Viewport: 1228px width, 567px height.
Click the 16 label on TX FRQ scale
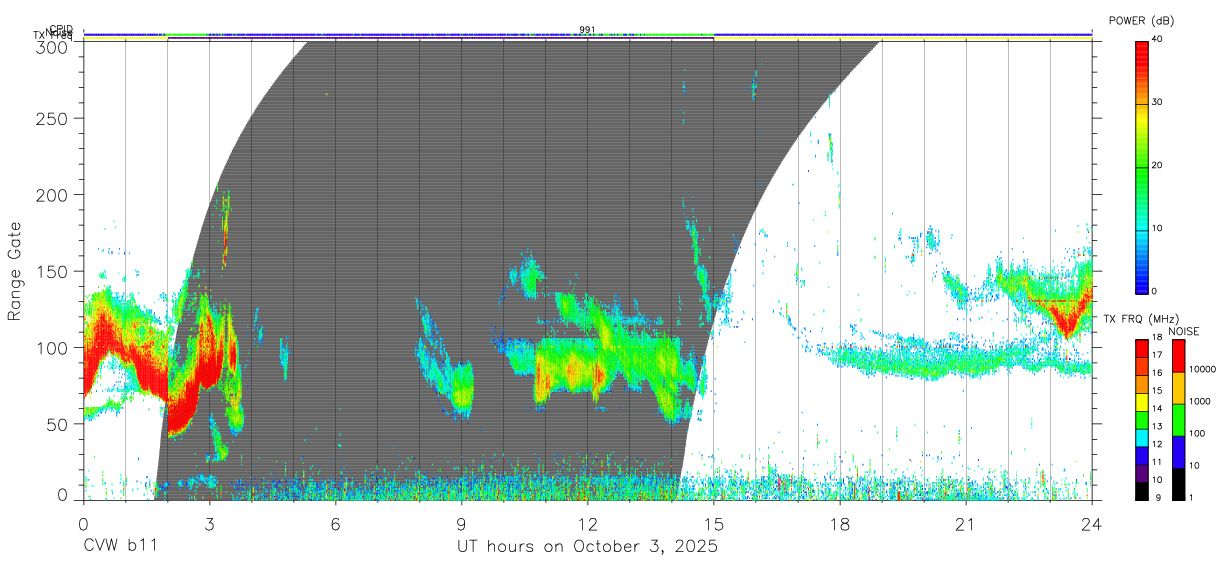1157,373
